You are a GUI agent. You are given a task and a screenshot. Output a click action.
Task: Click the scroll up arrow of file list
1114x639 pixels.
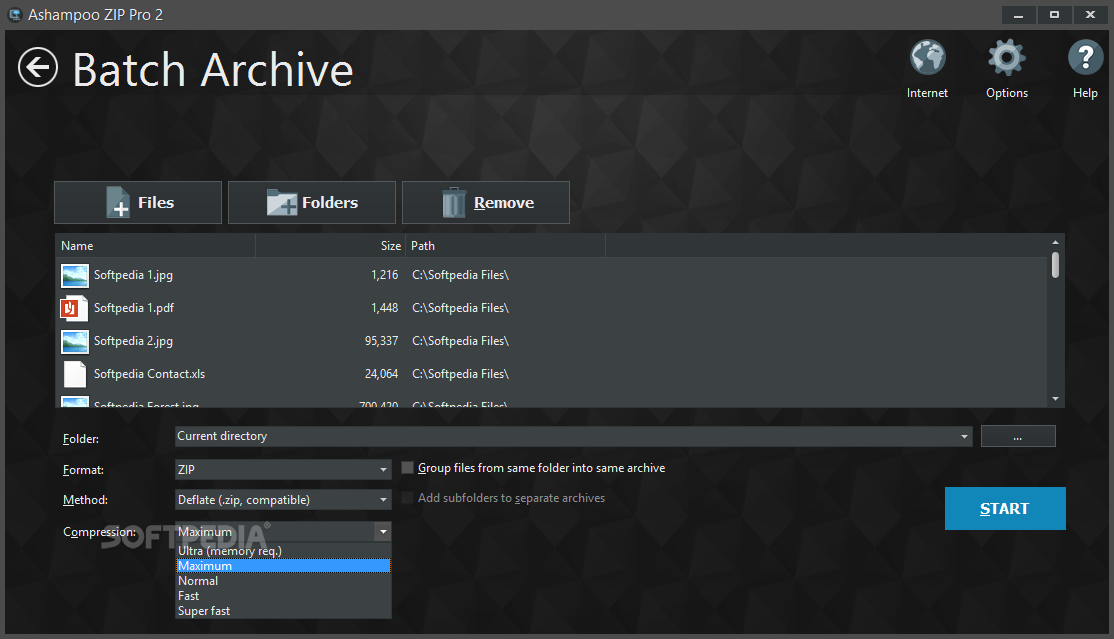(1055, 242)
